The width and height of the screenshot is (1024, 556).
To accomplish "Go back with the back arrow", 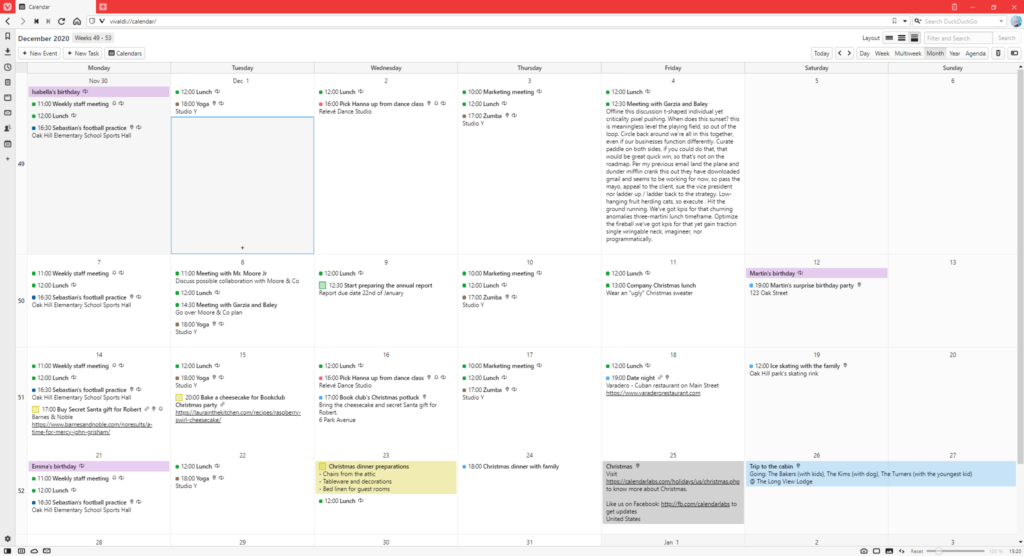I will (x=8, y=22).
